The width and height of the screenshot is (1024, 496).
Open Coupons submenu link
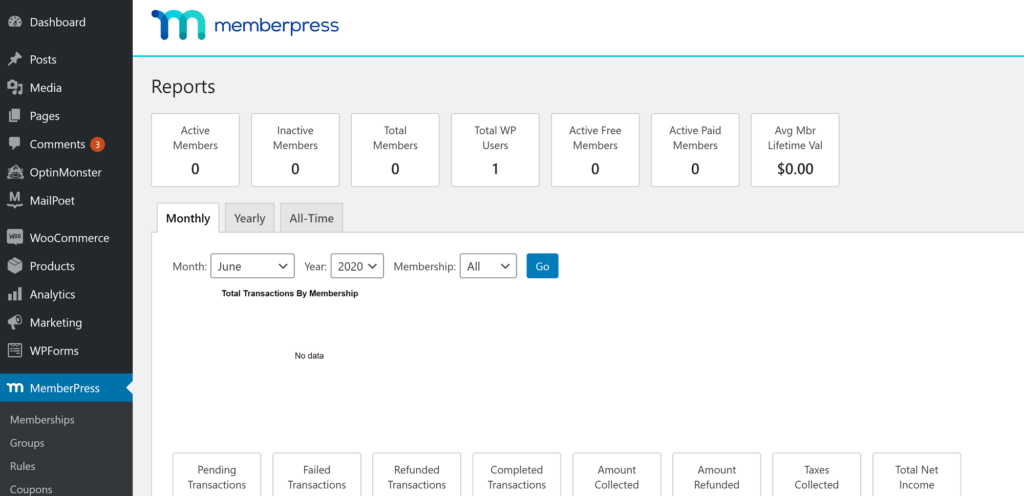(x=31, y=489)
